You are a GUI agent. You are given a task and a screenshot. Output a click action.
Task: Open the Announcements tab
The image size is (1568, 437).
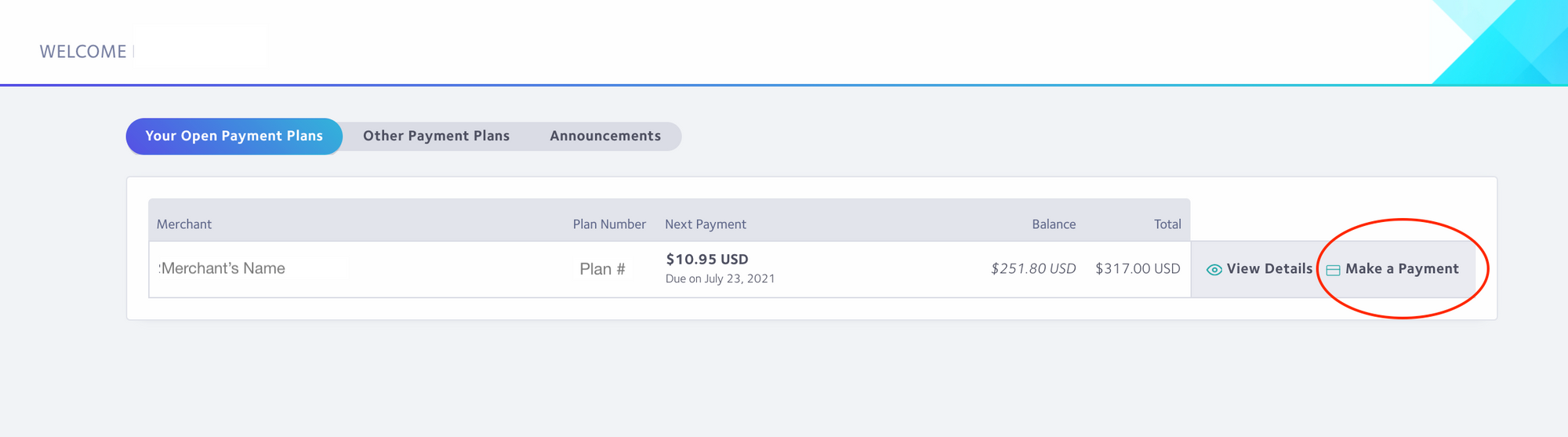pos(605,137)
